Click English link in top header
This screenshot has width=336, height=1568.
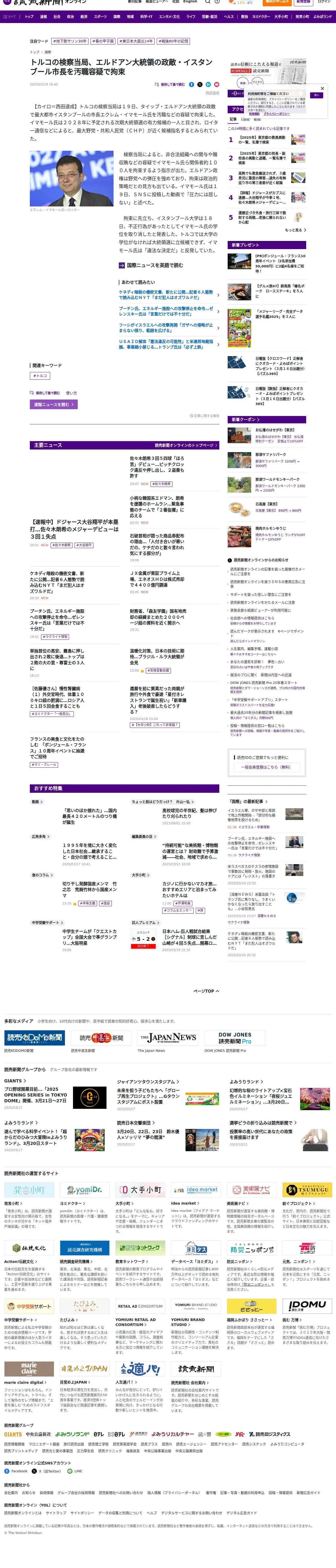coord(191,2)
